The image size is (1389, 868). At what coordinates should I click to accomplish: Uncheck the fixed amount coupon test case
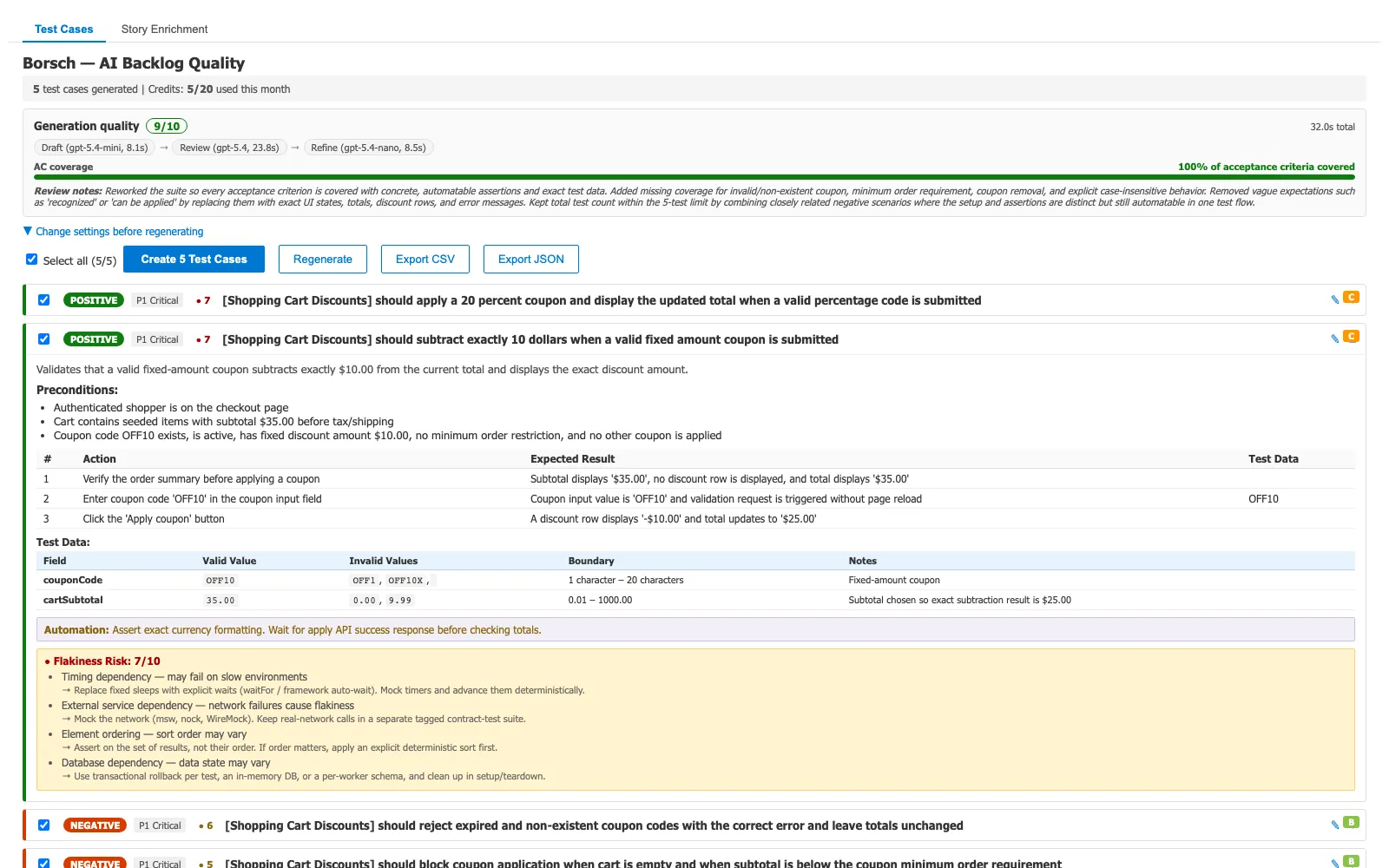tap(44, 339)
